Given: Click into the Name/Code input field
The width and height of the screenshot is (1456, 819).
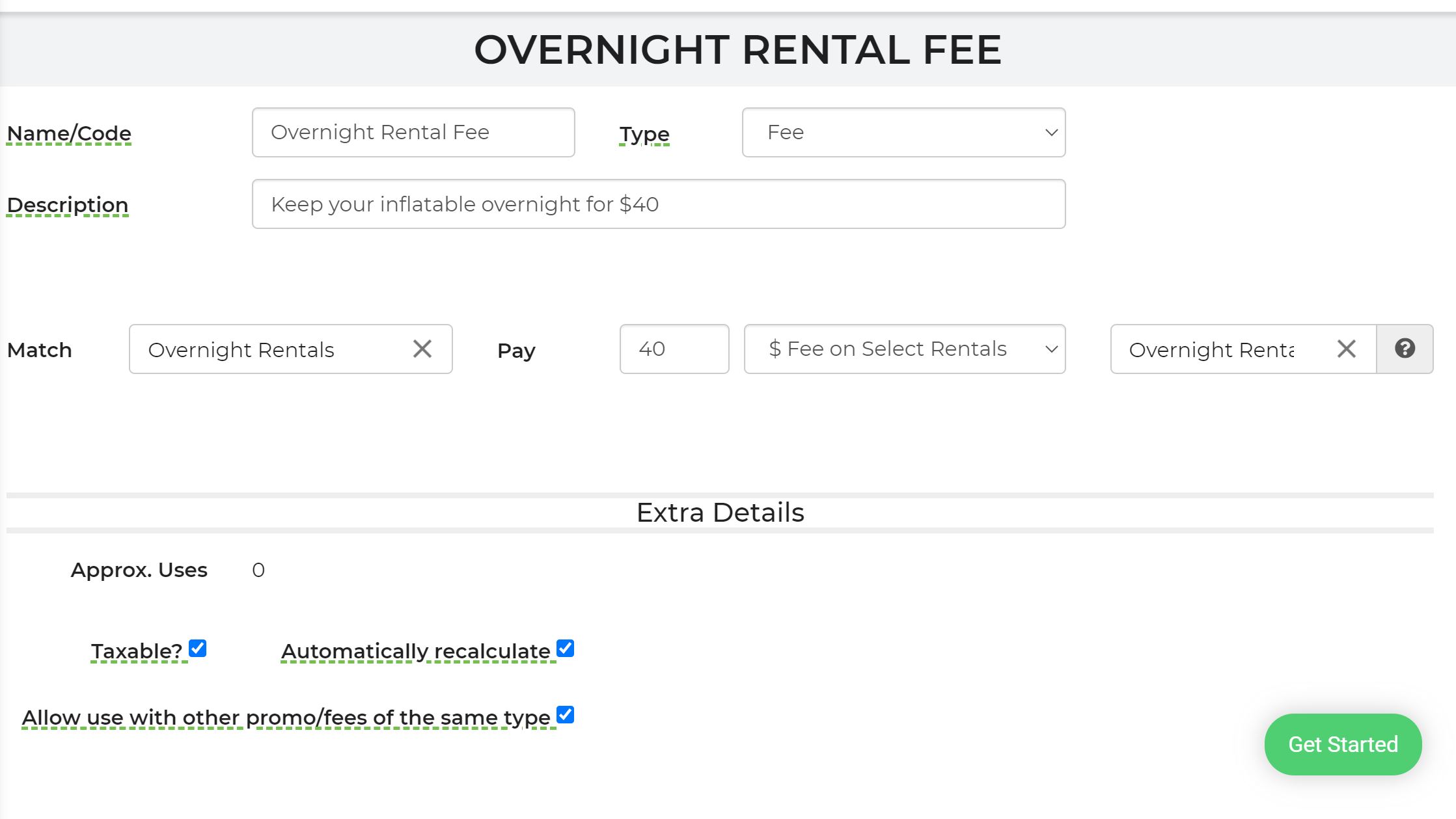Looking at the screenshot, I should tap(413, 133).
